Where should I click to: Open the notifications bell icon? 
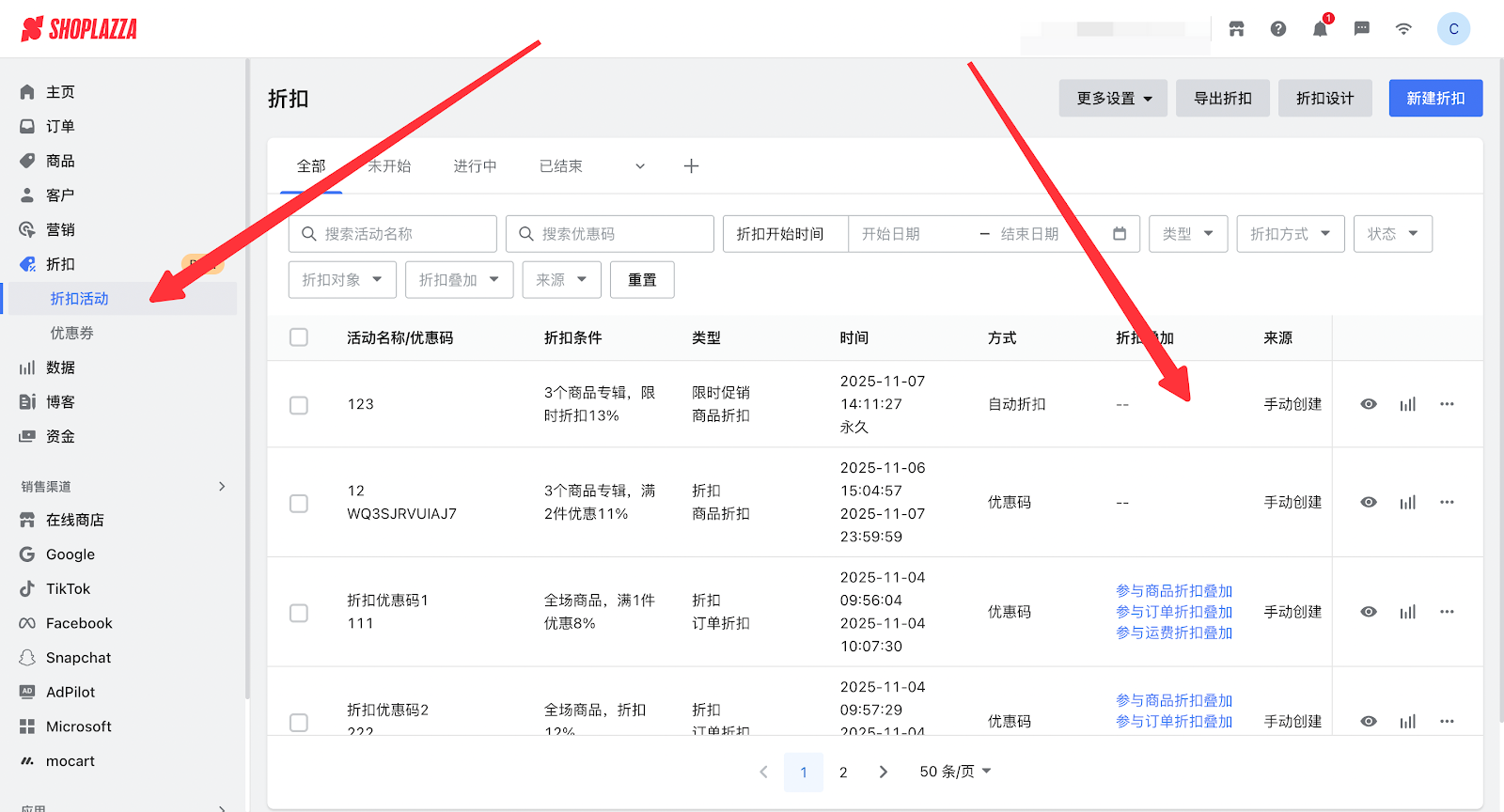1320,29
